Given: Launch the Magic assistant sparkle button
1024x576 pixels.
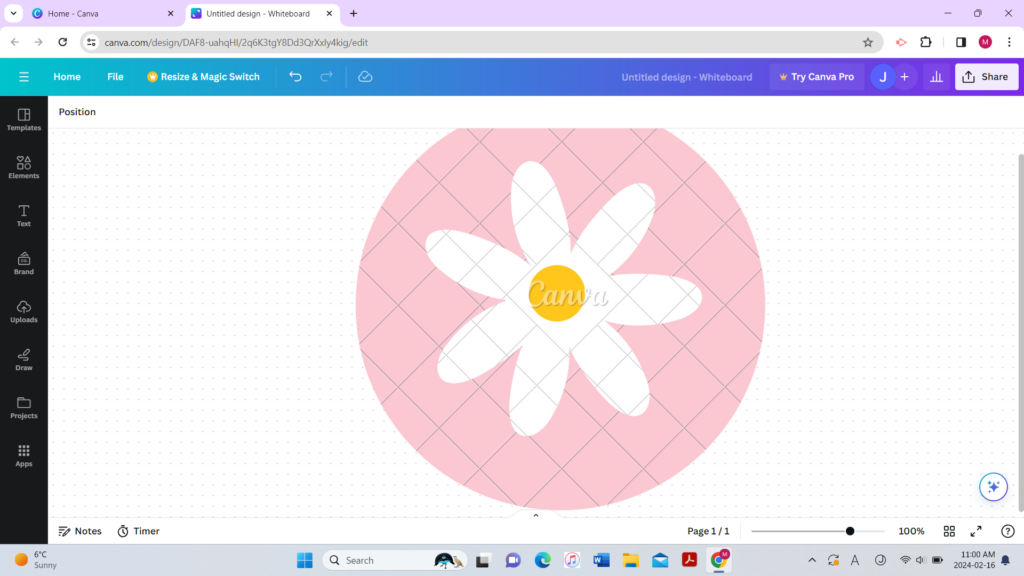Looking at the screenshot, I should [993, 487].
